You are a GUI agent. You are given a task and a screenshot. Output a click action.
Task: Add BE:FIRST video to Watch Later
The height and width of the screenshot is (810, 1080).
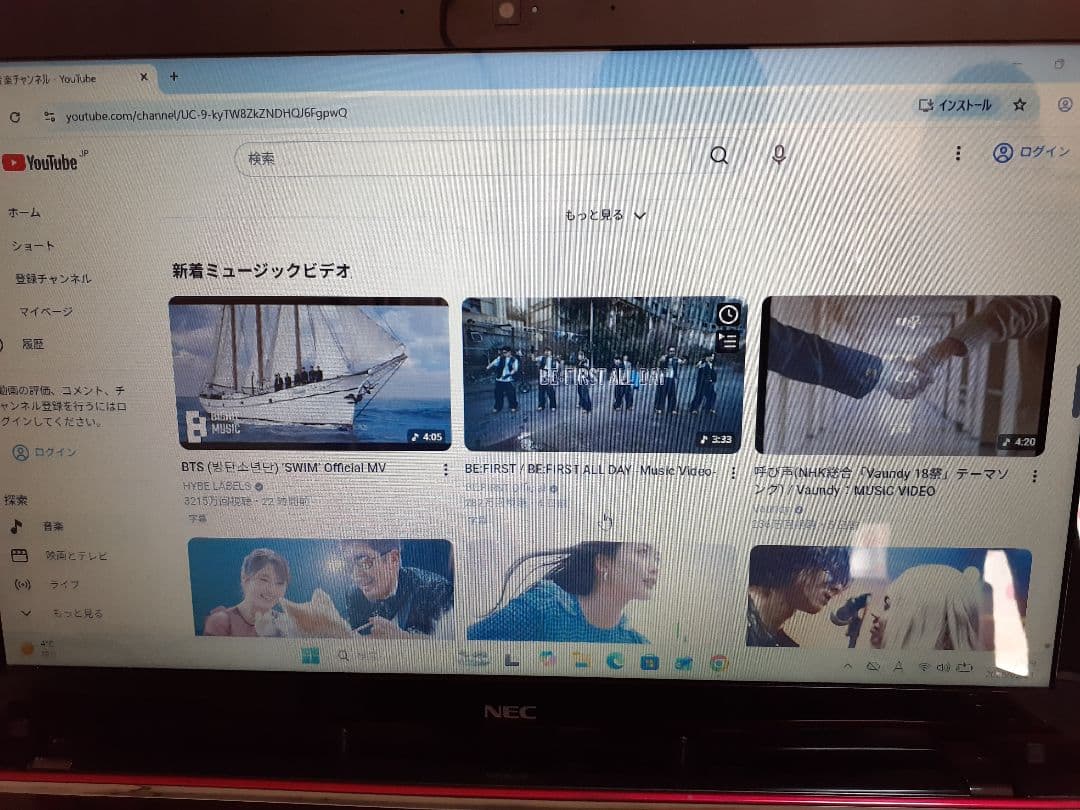[x=728, y=315]
